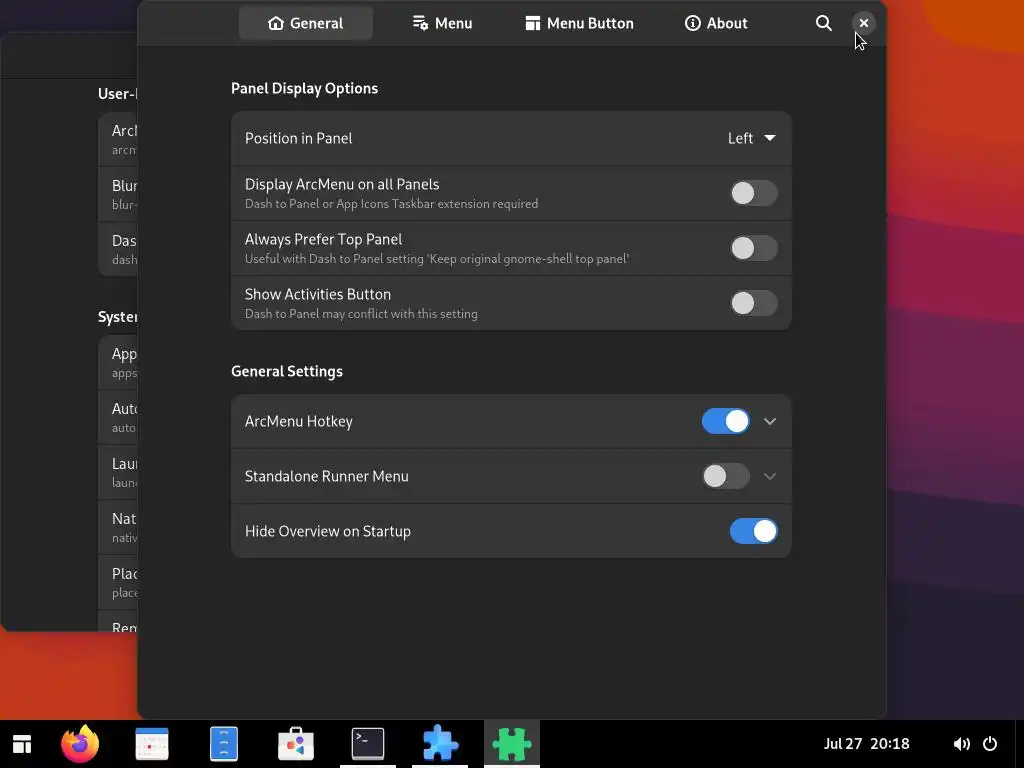Launch Firefox from the taskbar
This screenshot has width=1024, height=768.
(80, 744)
